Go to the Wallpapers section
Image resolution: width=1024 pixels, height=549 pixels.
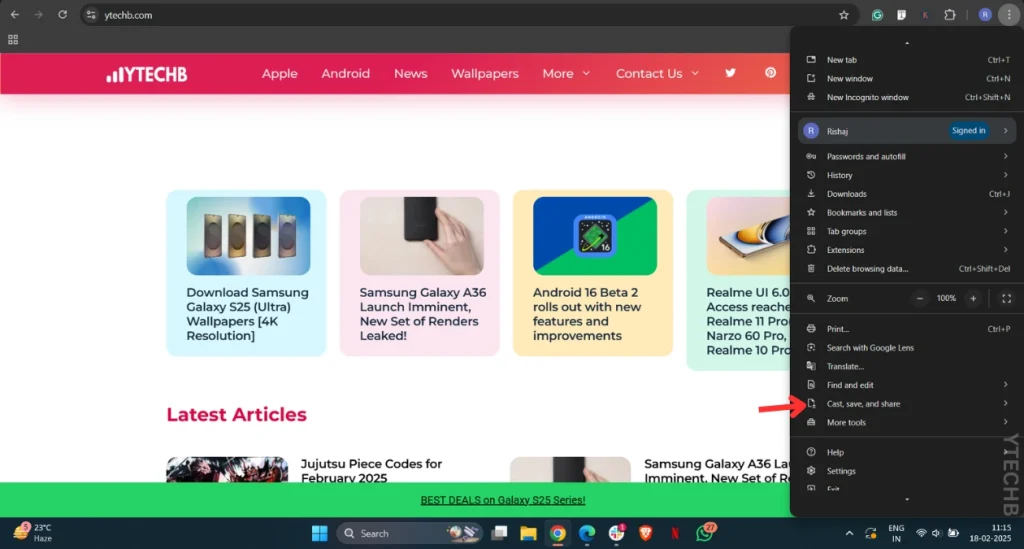click(485, 74)
